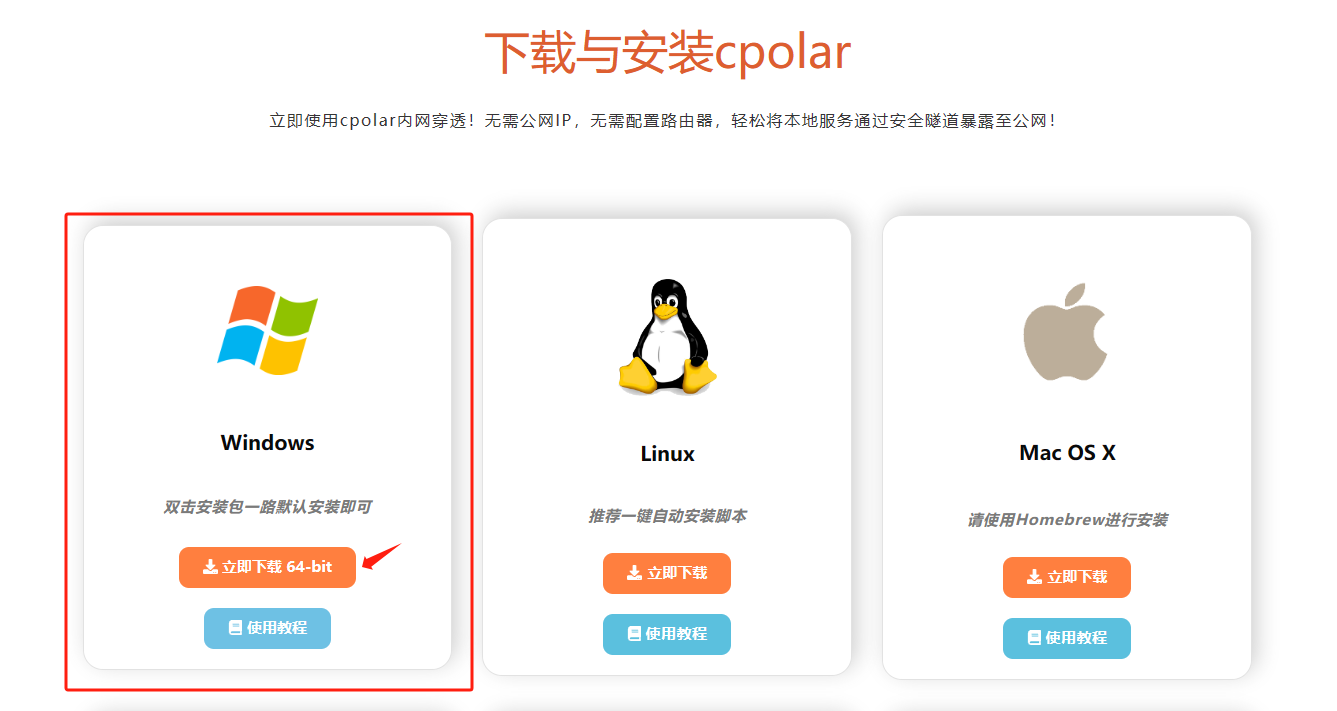Click the Windows card title

(267, 442)
